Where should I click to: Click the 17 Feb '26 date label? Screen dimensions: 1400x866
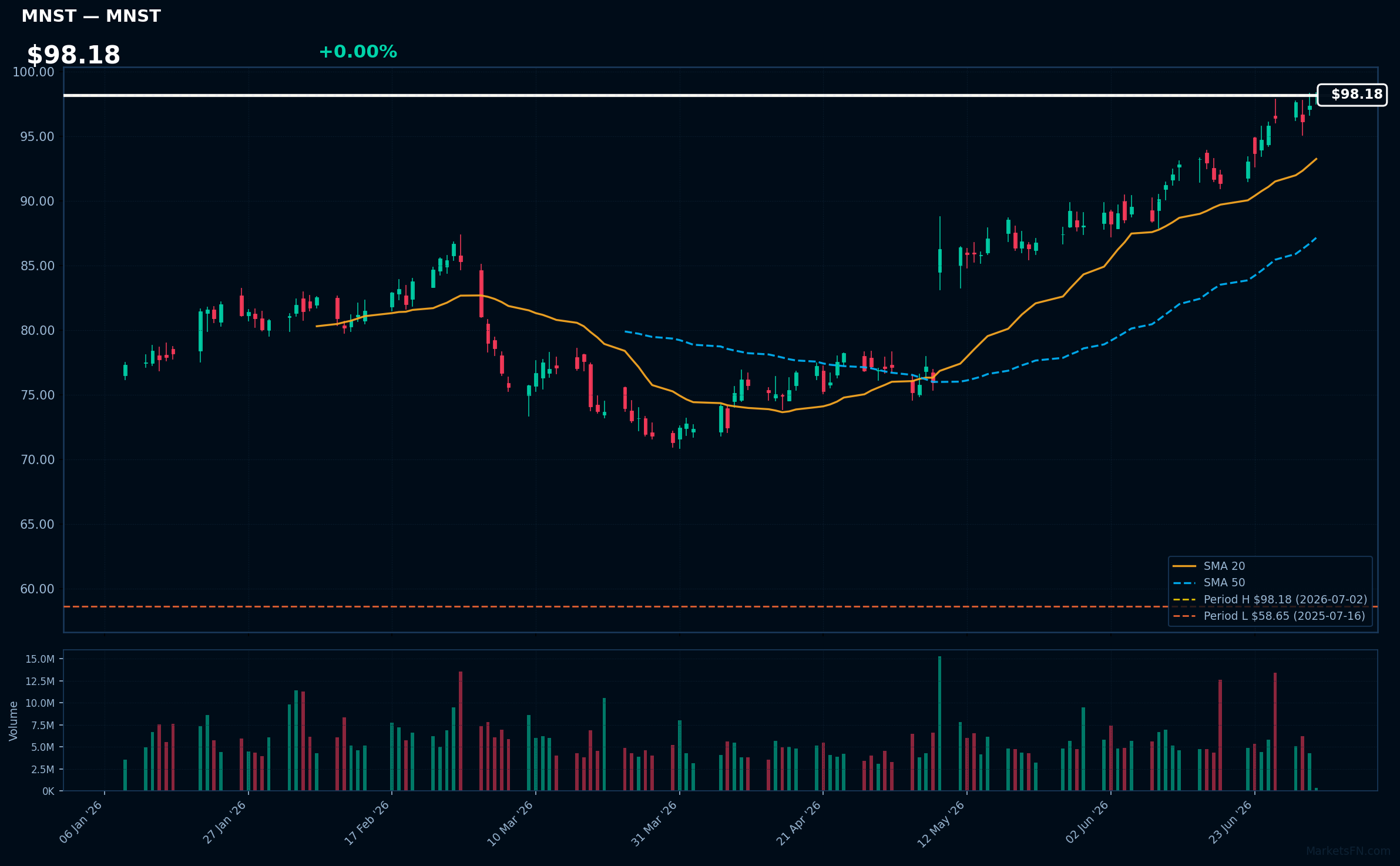pyautogui.click(x=367, y=823)
